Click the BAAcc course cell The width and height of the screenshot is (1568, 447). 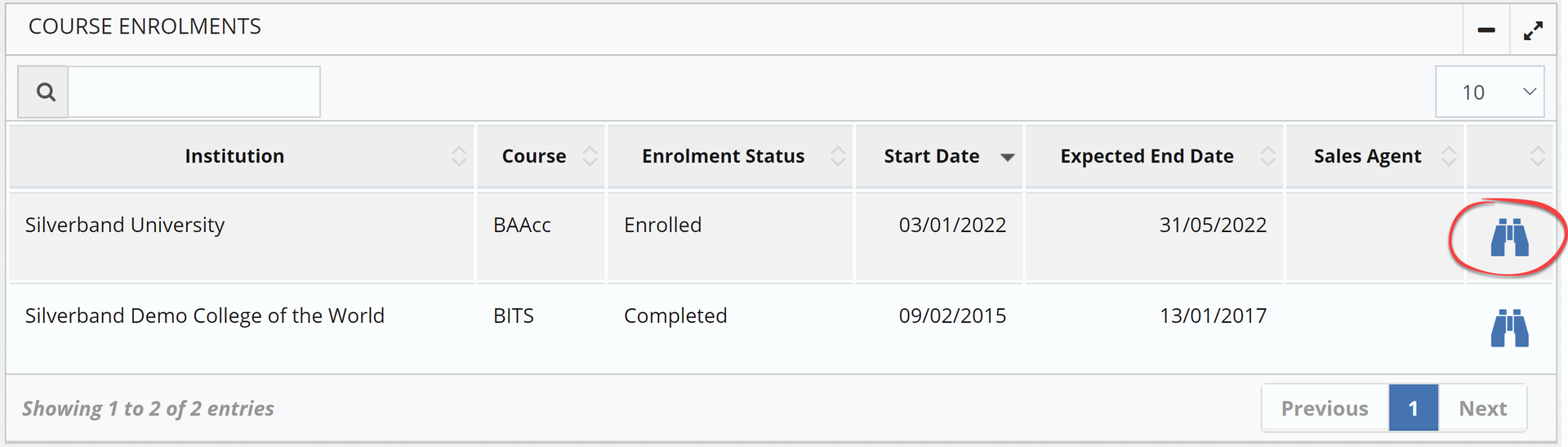(x=523, y=226)
